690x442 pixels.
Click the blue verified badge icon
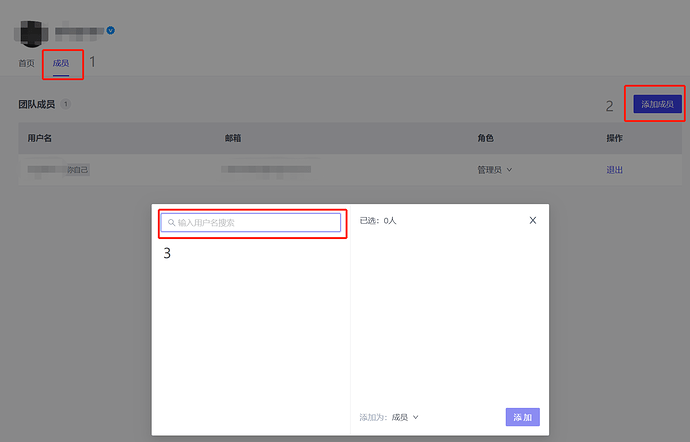110,30
